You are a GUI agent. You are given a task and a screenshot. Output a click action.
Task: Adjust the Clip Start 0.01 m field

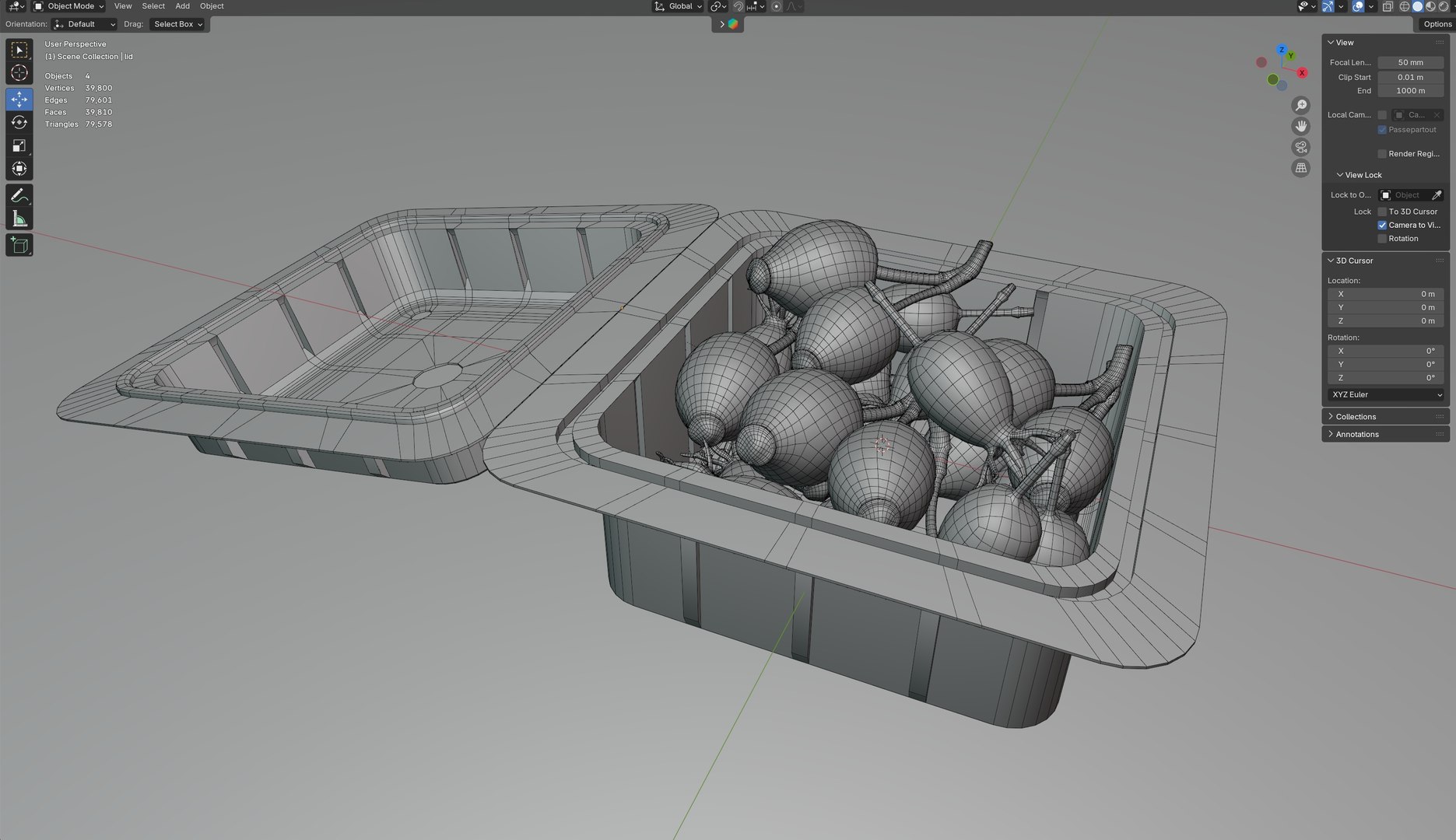pos(1411,78)
